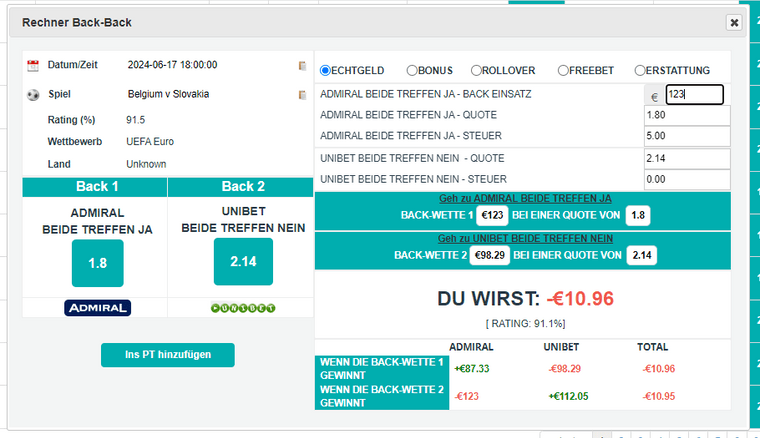
Task: Select the ECHTGELD radio option
Action: point(325,71)
